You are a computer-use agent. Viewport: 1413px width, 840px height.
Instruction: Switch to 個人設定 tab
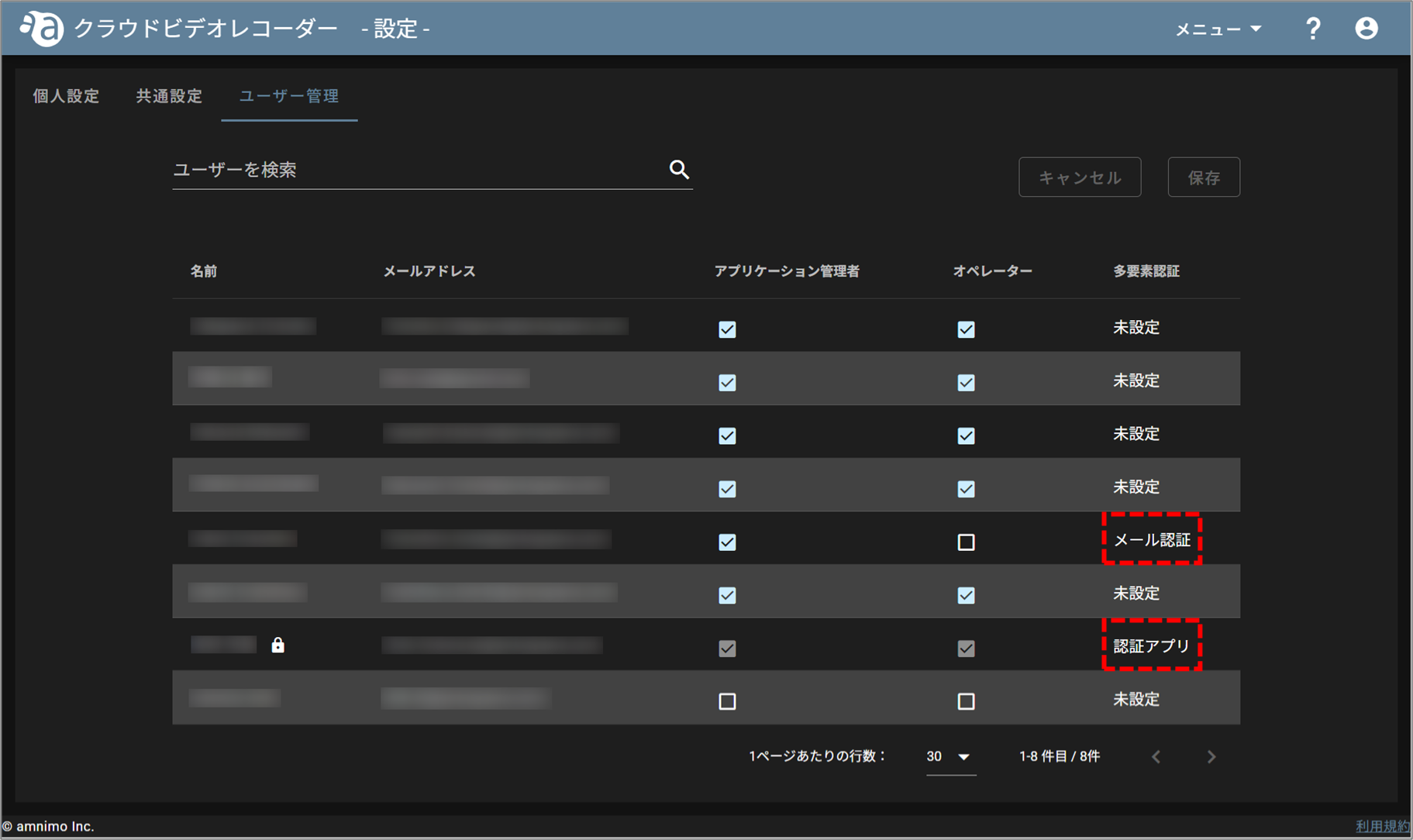pyautogui.click(x=66, y=96)
